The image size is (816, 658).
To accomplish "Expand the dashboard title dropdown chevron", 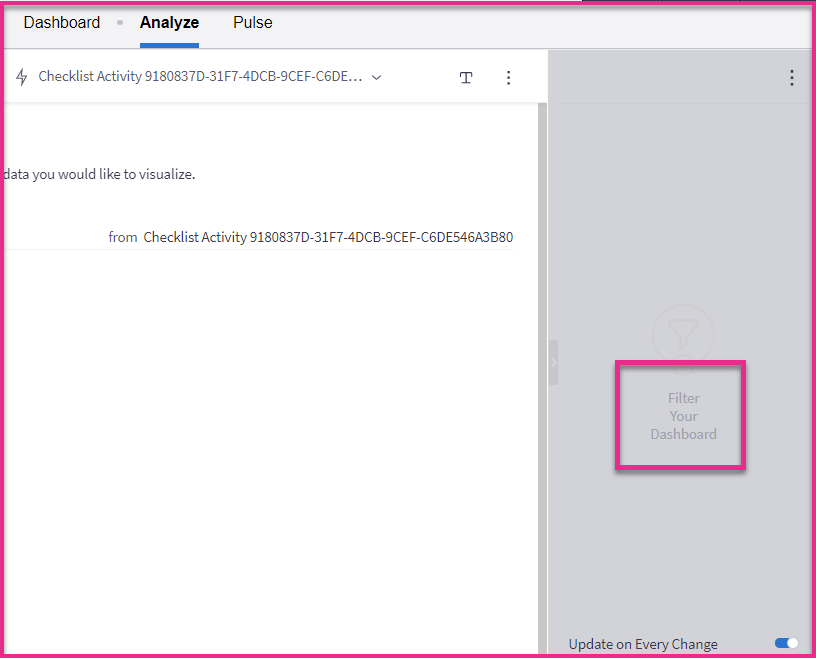I will [x=377, y=78].
